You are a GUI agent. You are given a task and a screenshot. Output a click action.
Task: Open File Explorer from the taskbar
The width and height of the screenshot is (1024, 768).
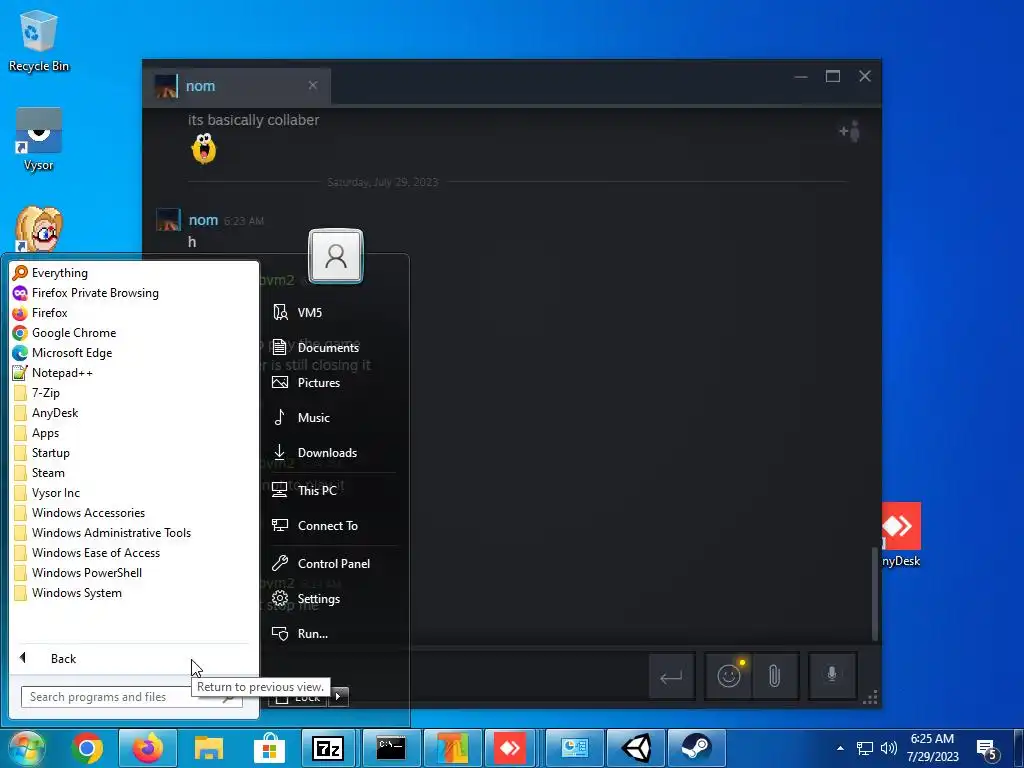coord(208,748)
